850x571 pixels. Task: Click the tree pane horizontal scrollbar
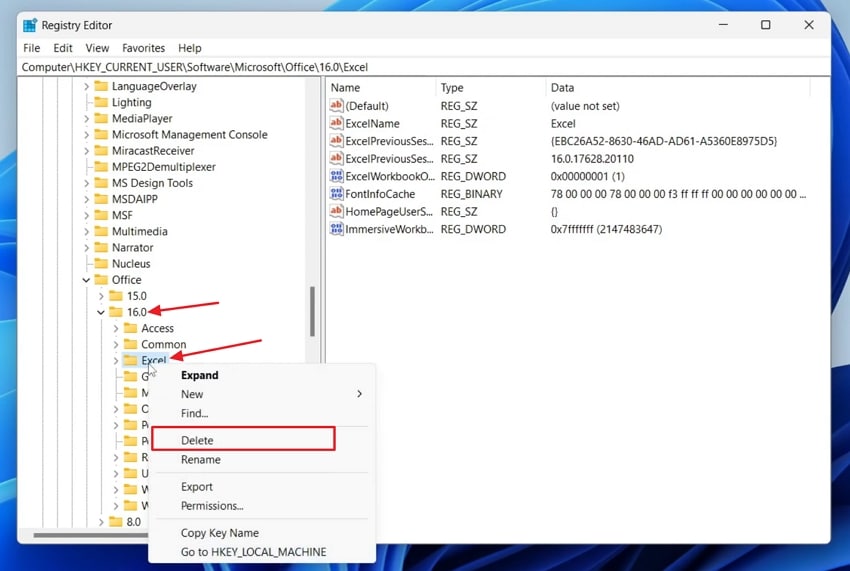(x=91, y=535)
